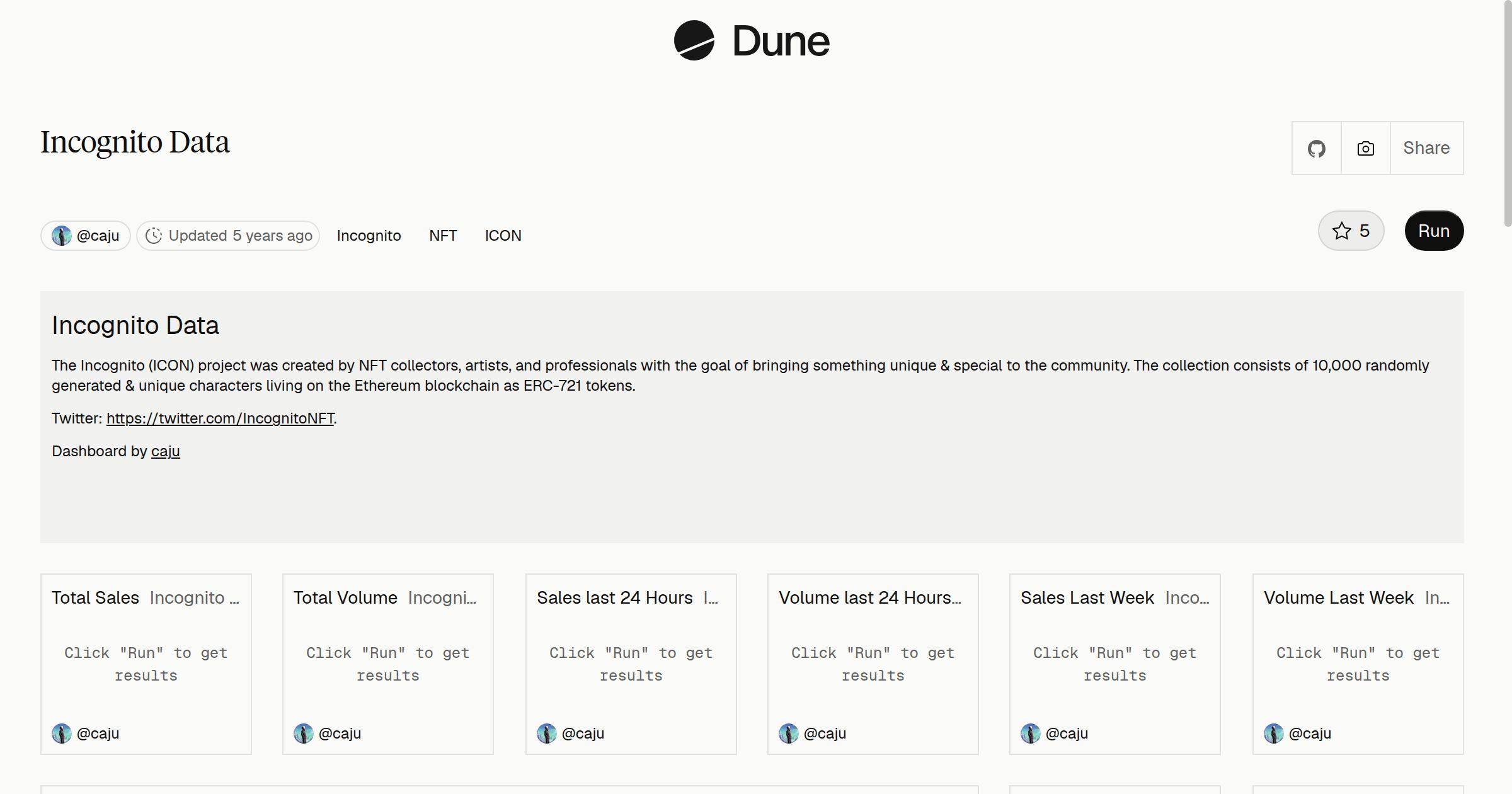The width and height of the screenshot is (1512, 794).
Task: Open @caju name in Sales Last Week card
Action: [x=1067, y=734]
